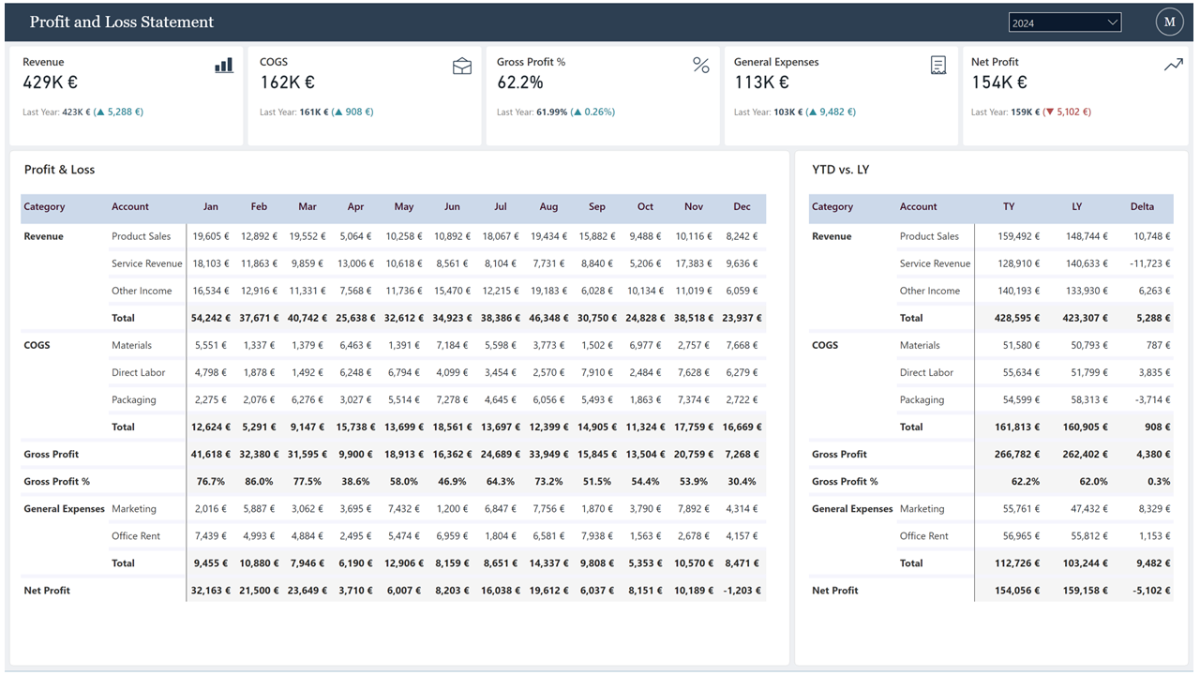Expand the year dropdown chevron arrow

click(1110, 21)
